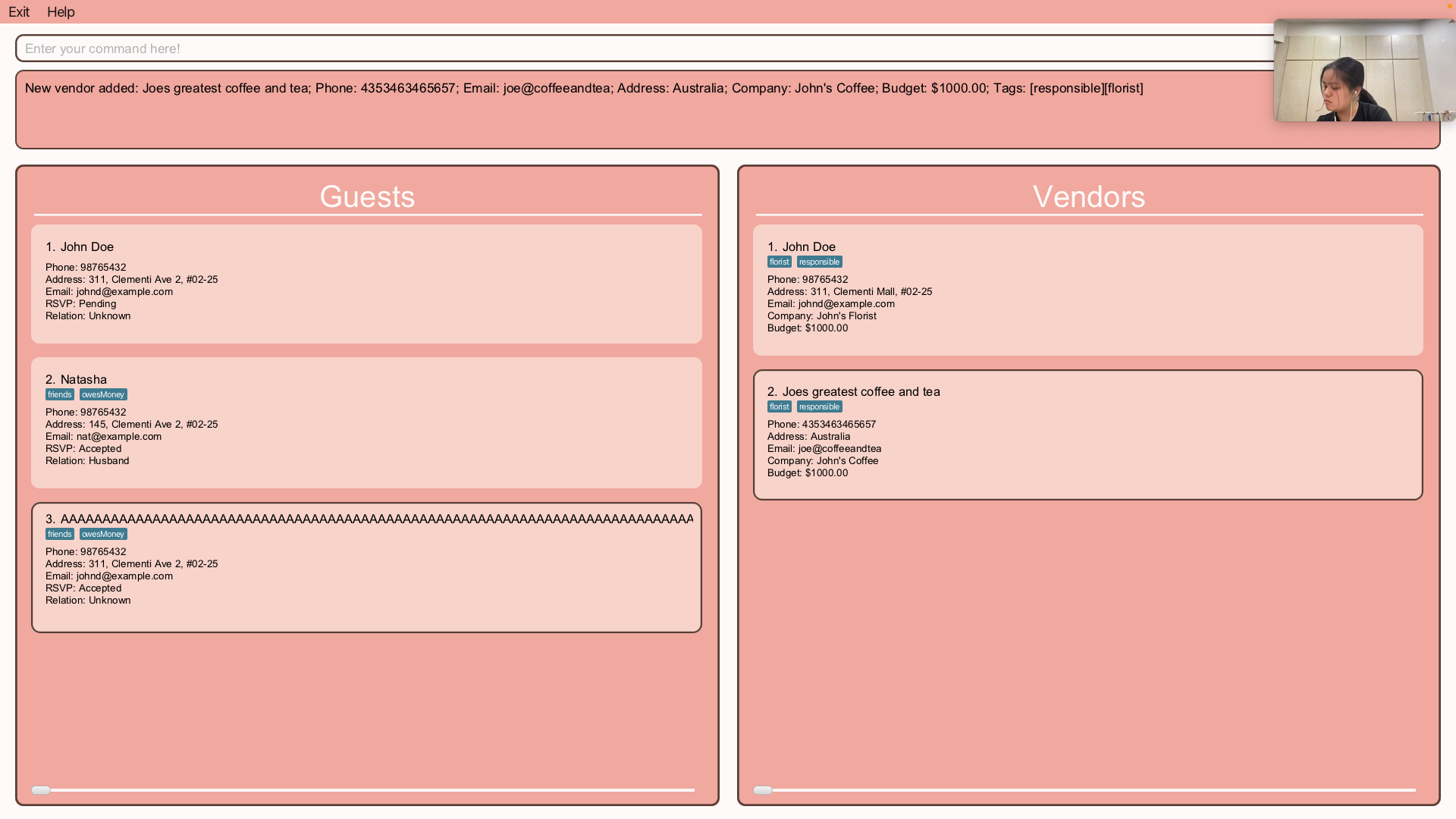Click responsible tag on vendor John Doe
Image resolution: width=1456 pixels, height=819 pixels.
click(819, 262)
